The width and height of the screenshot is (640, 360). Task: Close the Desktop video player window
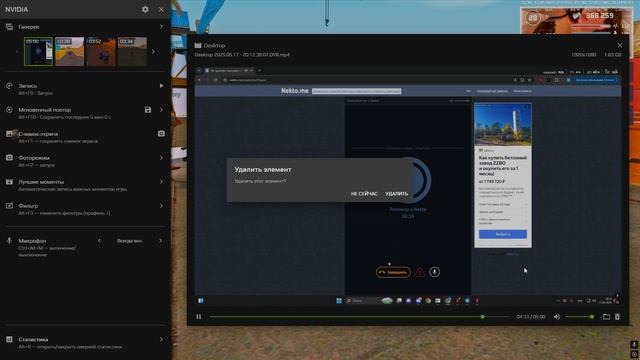(620, 45)
